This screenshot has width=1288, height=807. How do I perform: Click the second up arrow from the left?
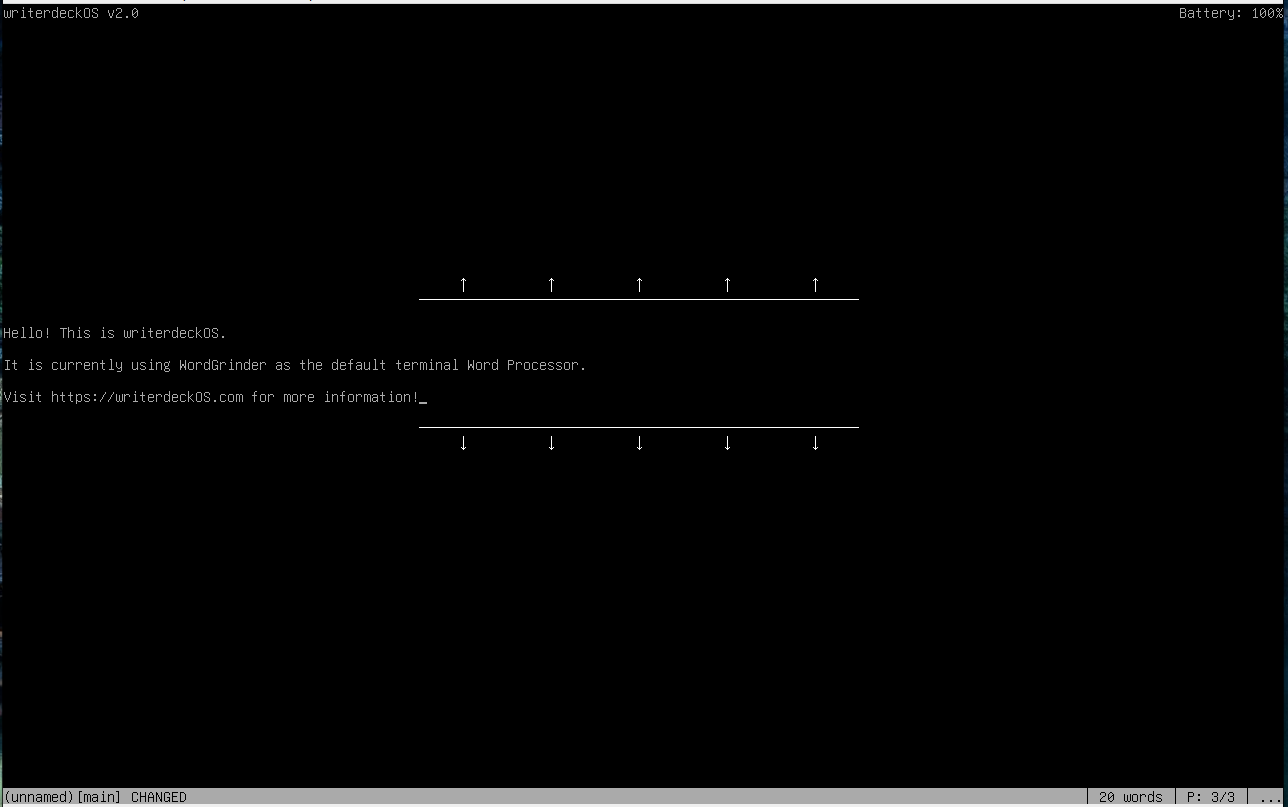(551, 285)
